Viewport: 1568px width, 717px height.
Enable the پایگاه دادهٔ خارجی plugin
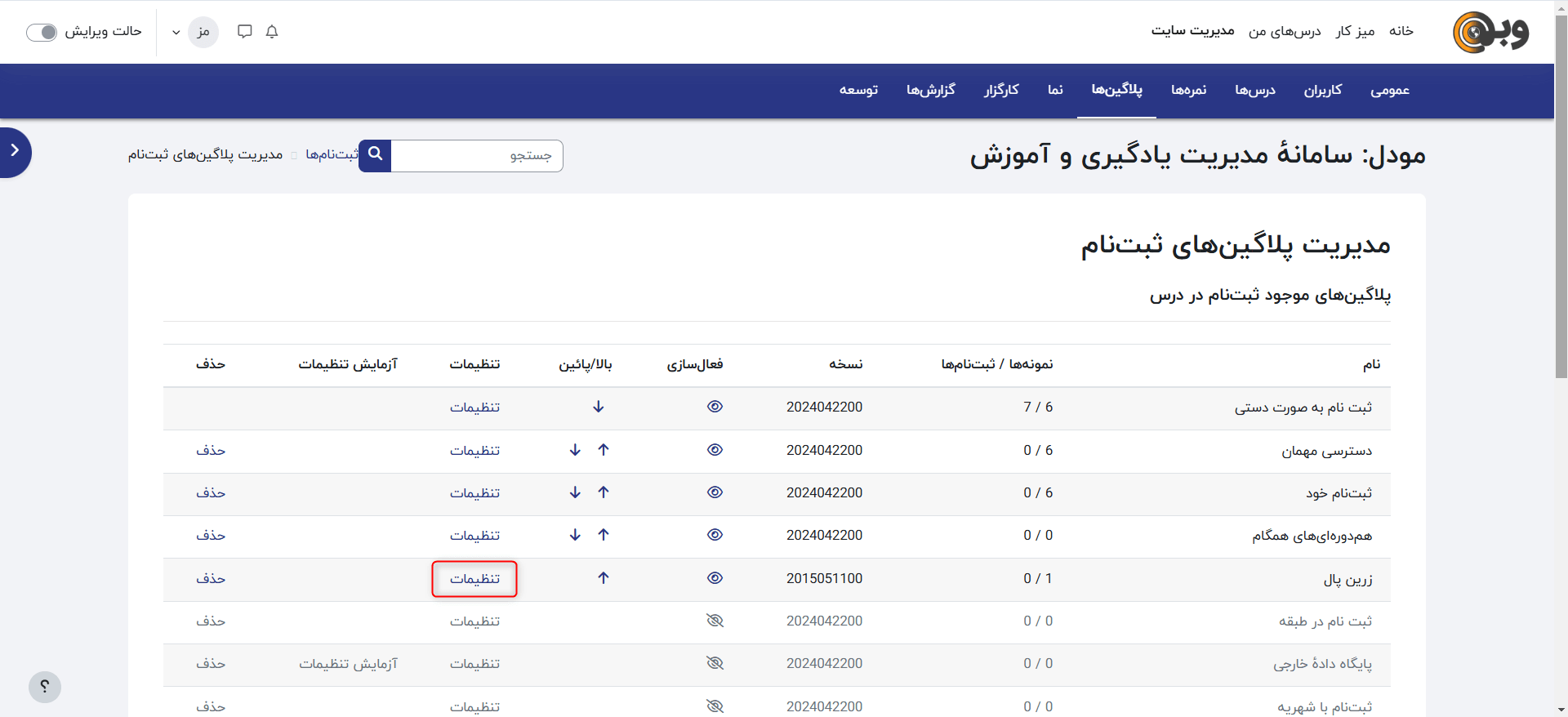(715, 663)
